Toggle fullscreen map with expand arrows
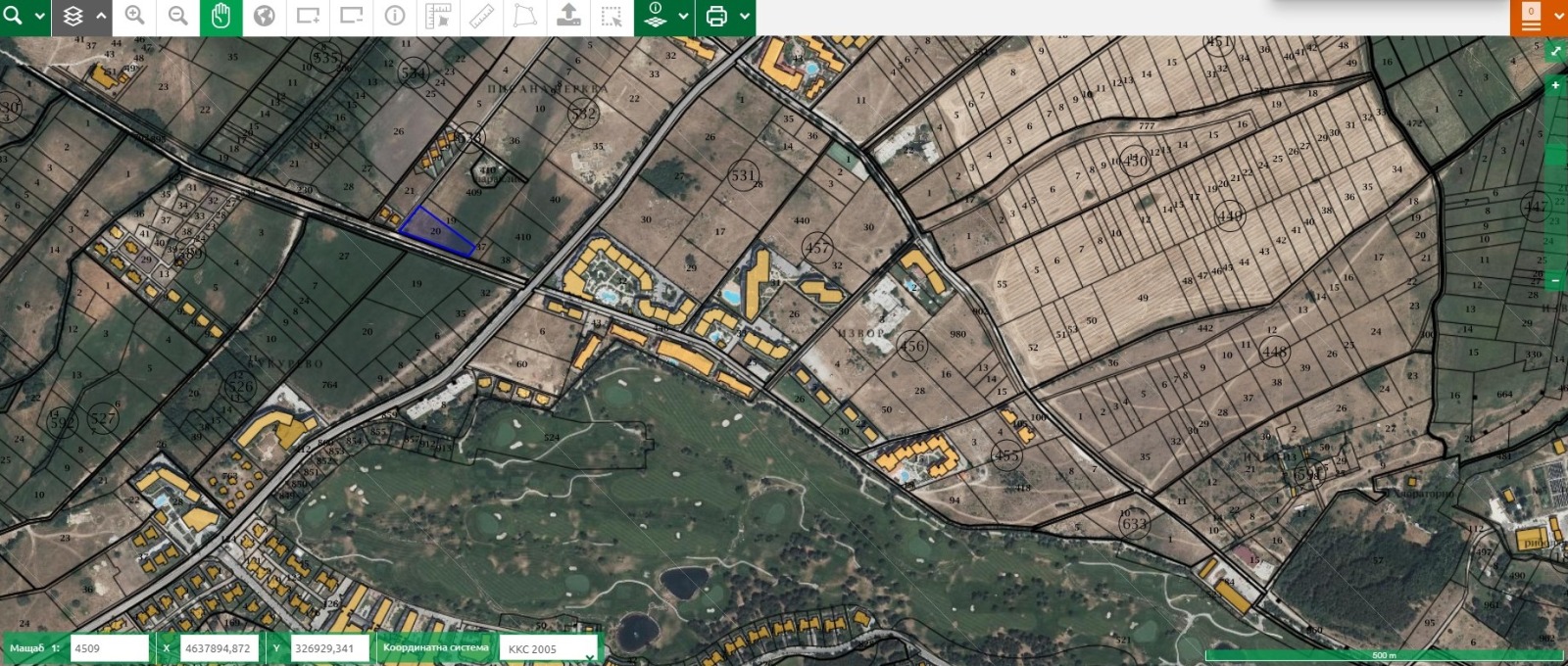Viewport: 1568px width, 666px height. 1555,51
